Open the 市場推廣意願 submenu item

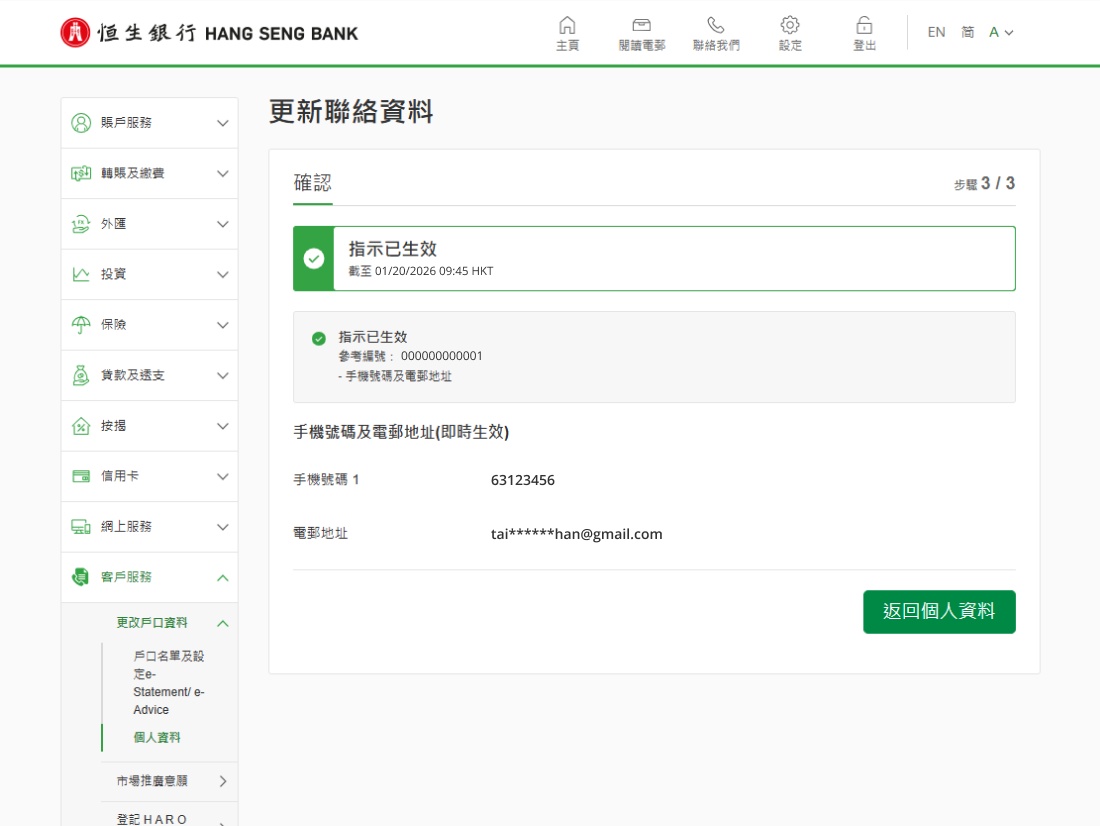coord(152,781)
